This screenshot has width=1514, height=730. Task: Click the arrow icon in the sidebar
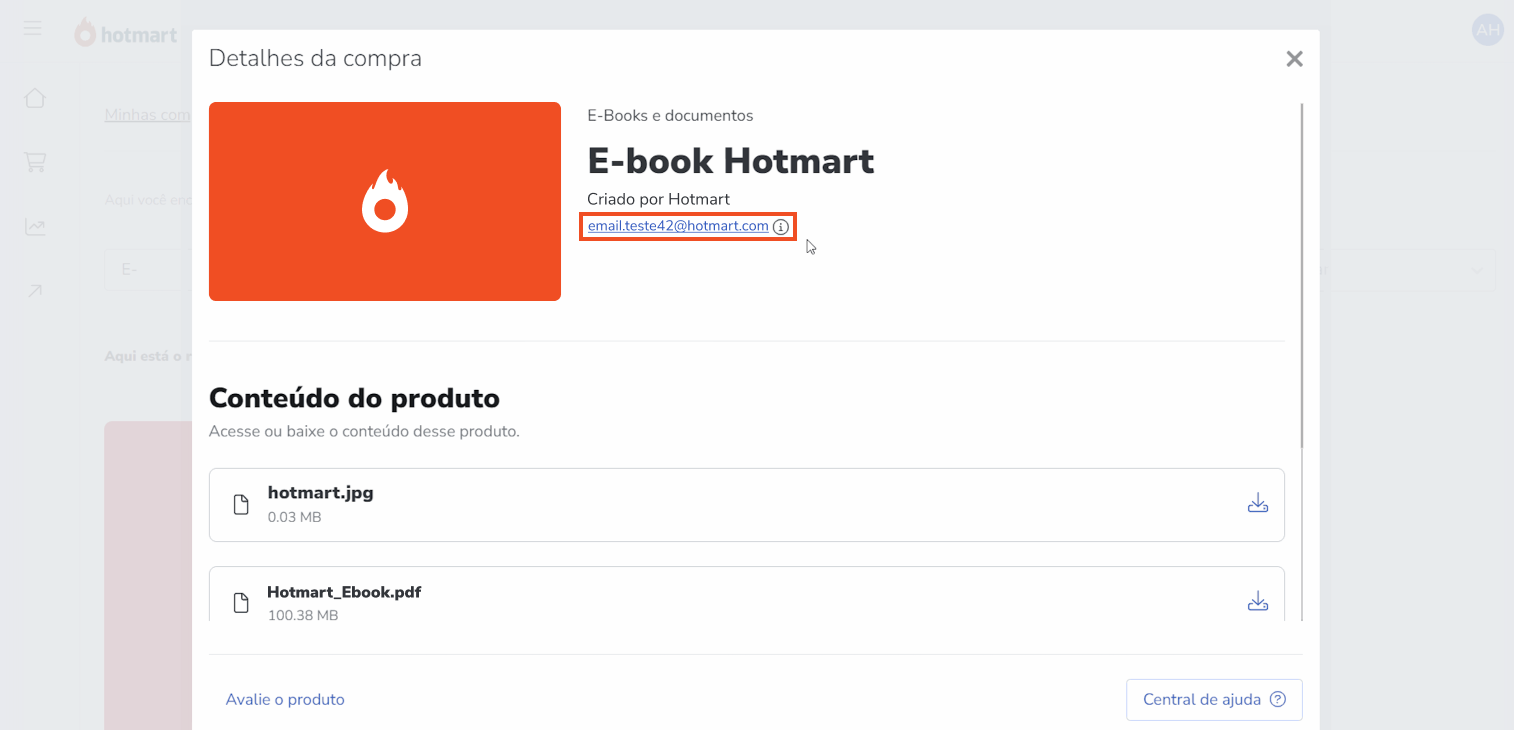pyautogui.click(x=35, y=291)
